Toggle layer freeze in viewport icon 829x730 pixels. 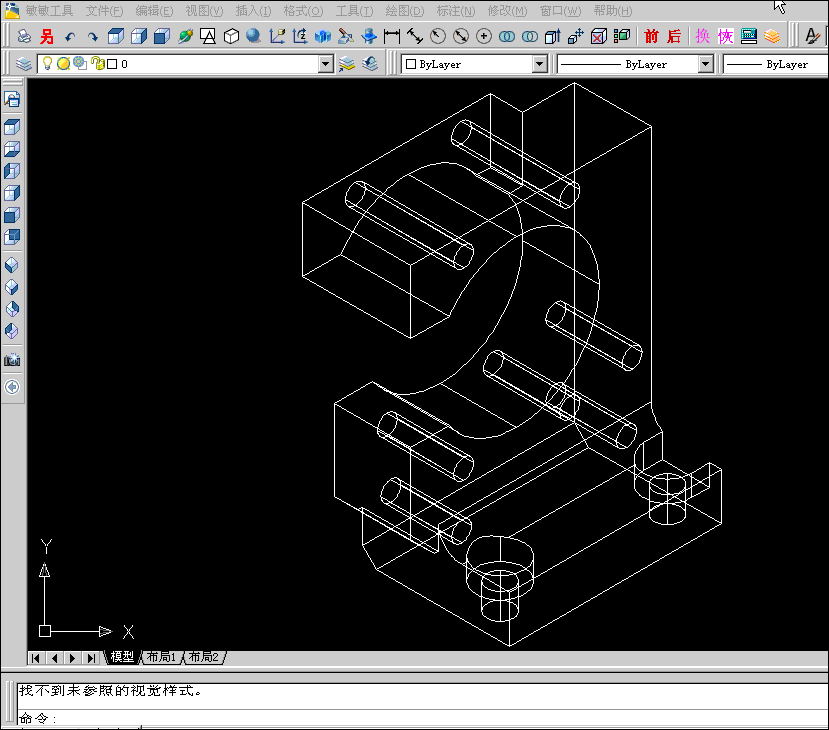point(80,63)
